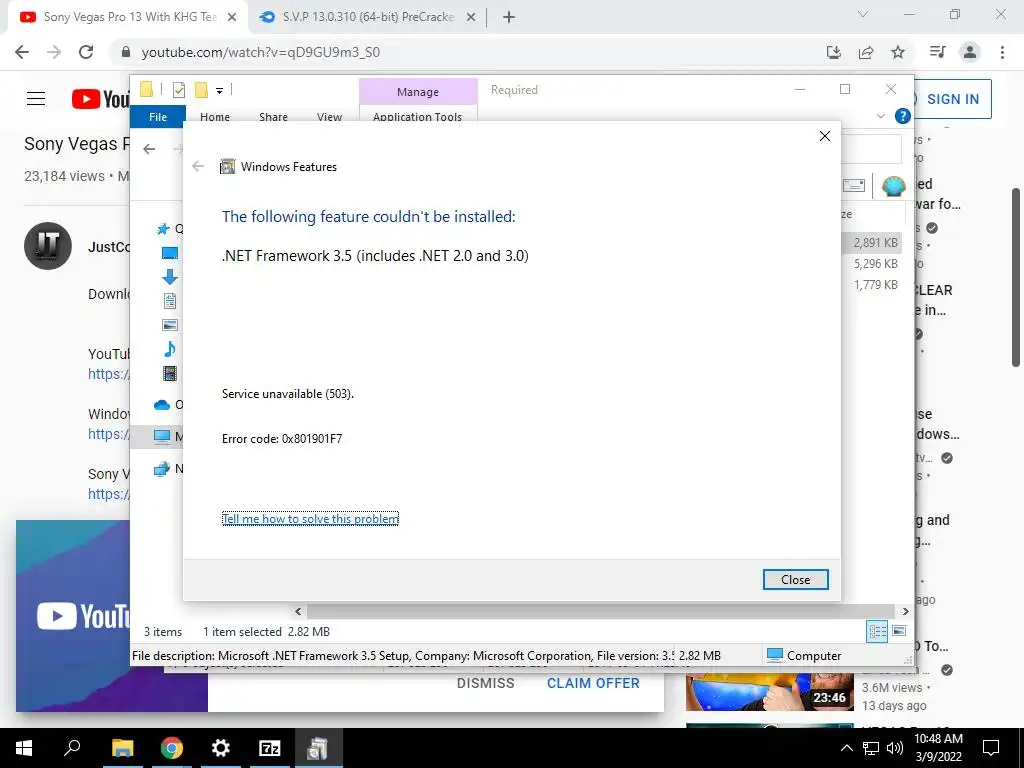This screenshot has width=1024, height=768.
Task: Click the Close button in Windows Features
Action: coord(795,579)
